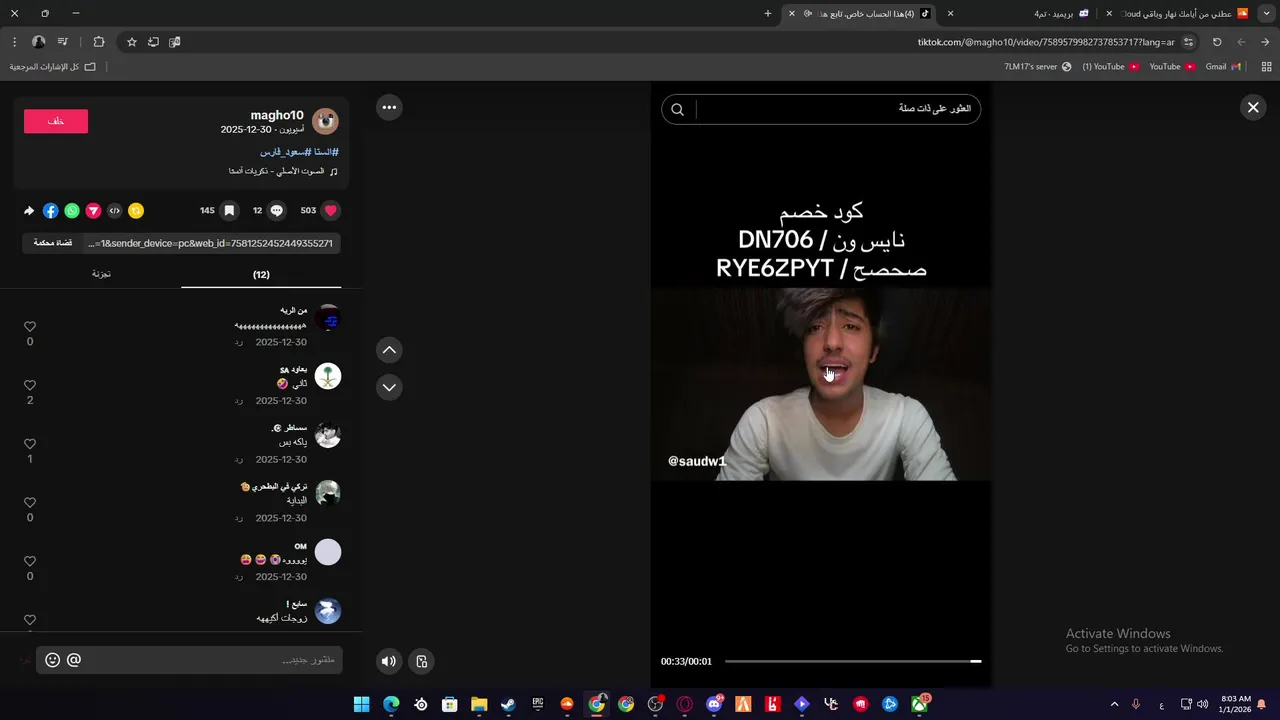Image resolution: width=1280 pixels, height=720 pixels.
Task: Click the embed code icon
Action: (114, 211)
